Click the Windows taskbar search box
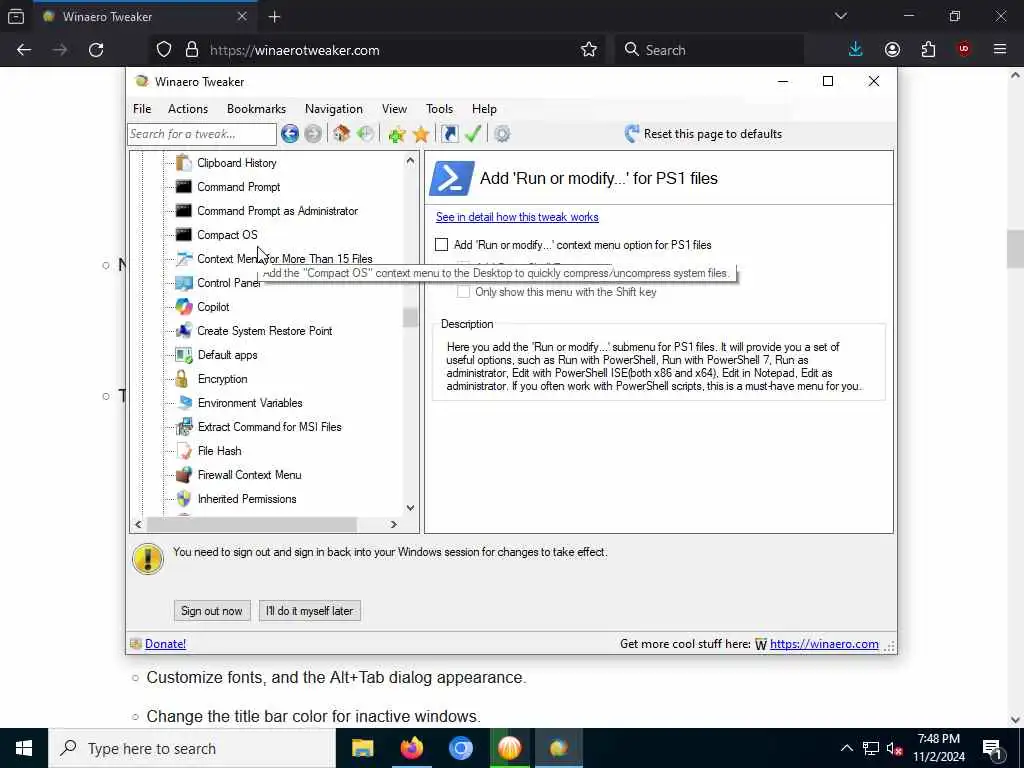The height and width of the screenshot is (768, 1024). tap(191, 748)
